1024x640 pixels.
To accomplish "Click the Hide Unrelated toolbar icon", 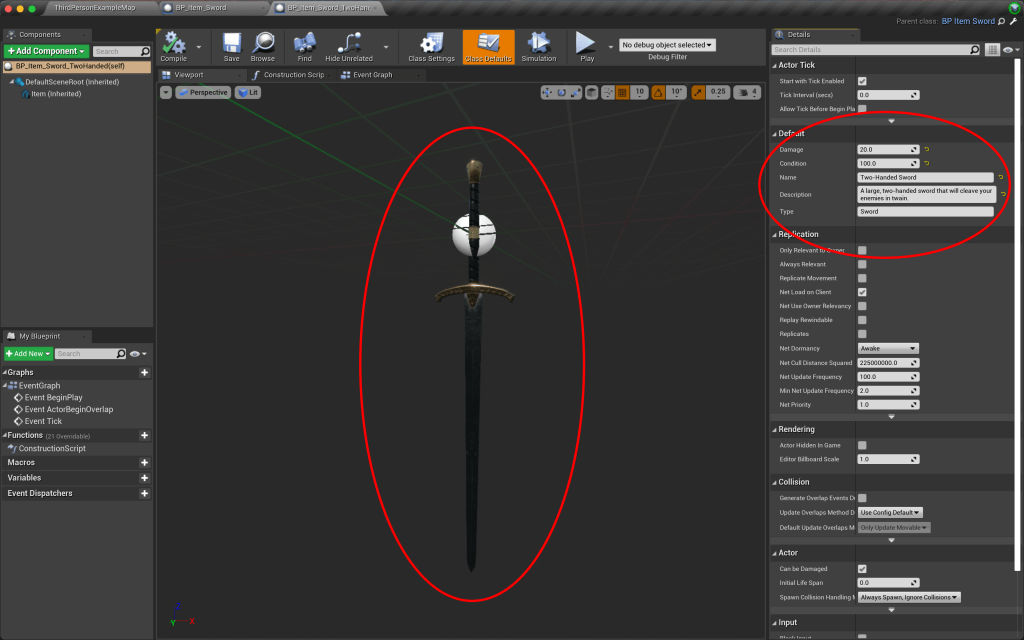I will (x=349, y=42).
